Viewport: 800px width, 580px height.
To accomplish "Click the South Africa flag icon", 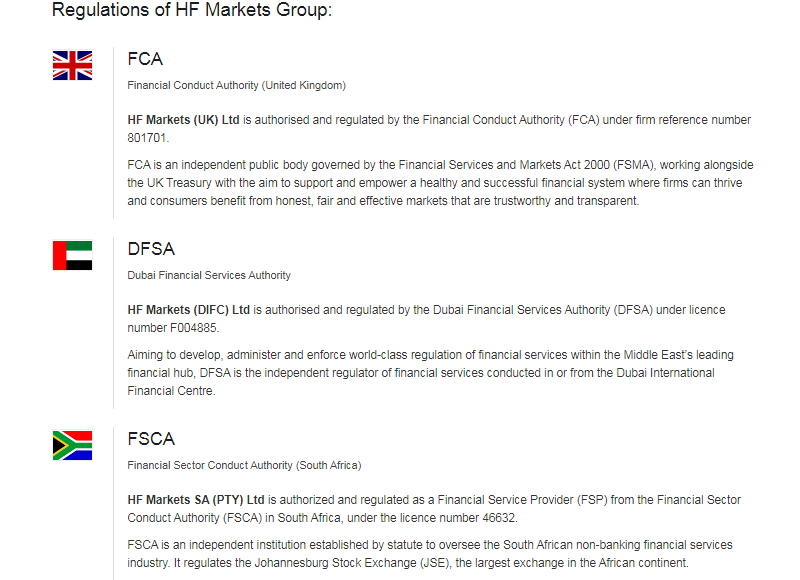I will point(72,445).
